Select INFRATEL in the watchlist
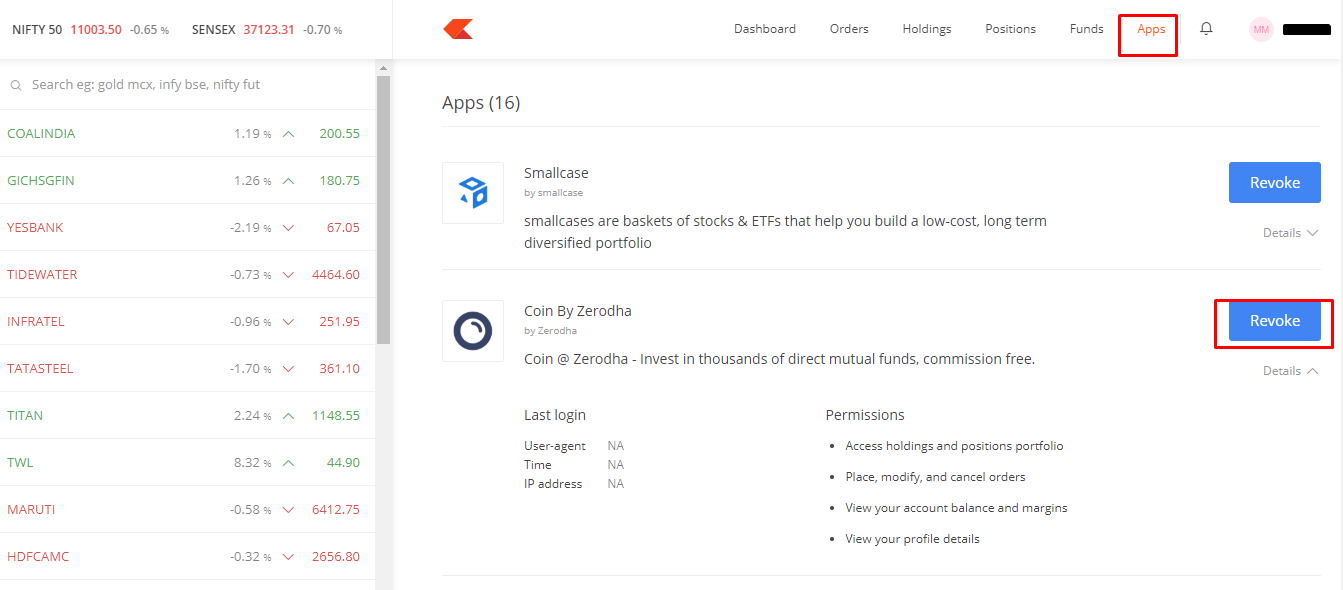 pos(188,322)
